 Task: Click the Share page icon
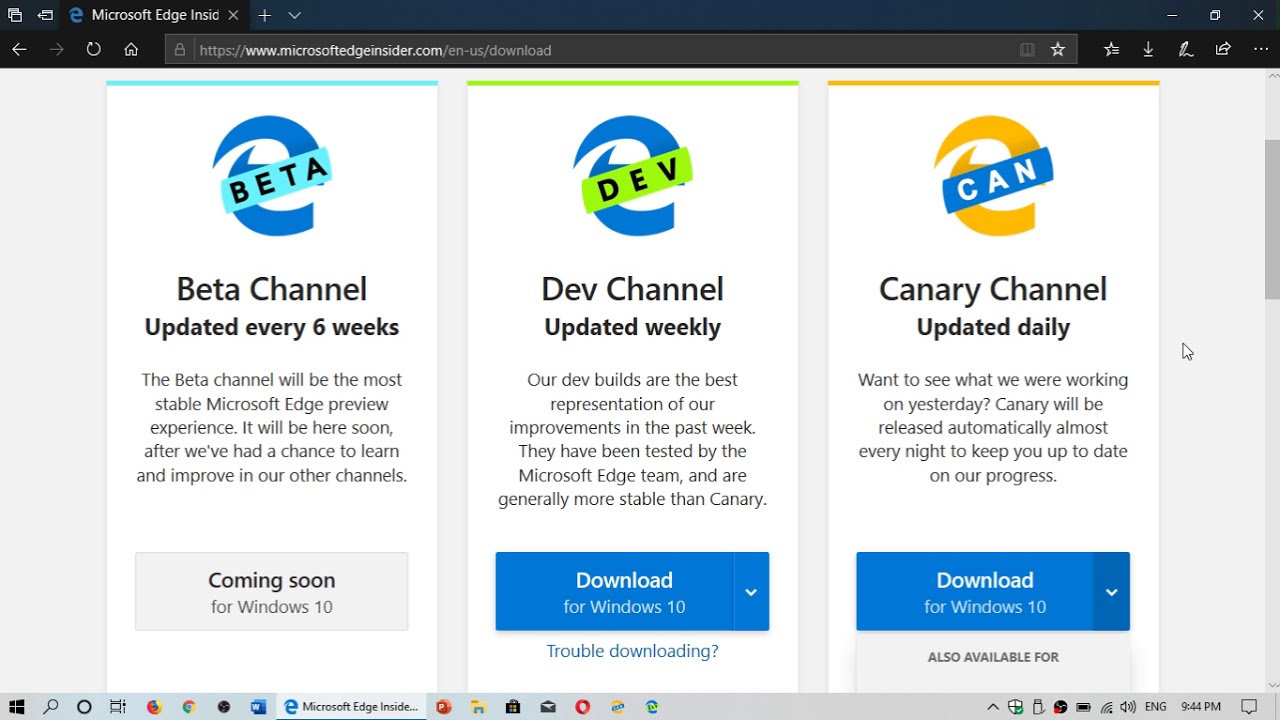1222,49
